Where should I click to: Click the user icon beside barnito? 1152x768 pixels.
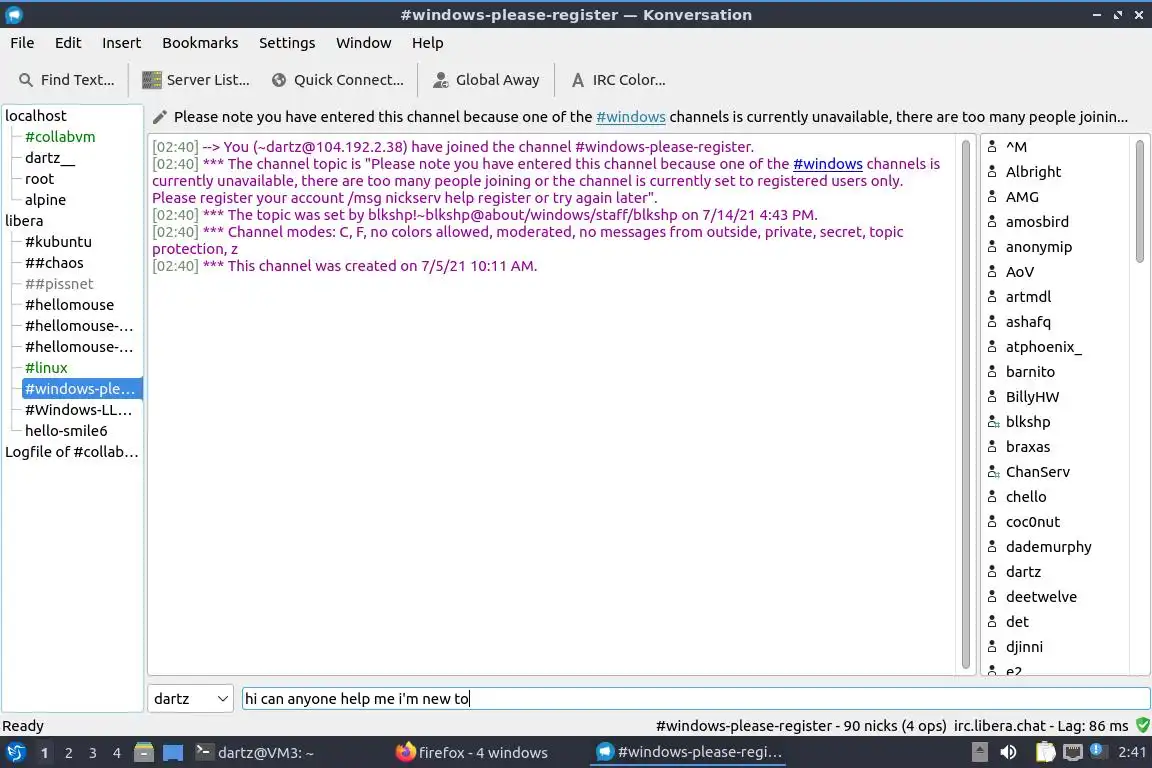[993, 372]
